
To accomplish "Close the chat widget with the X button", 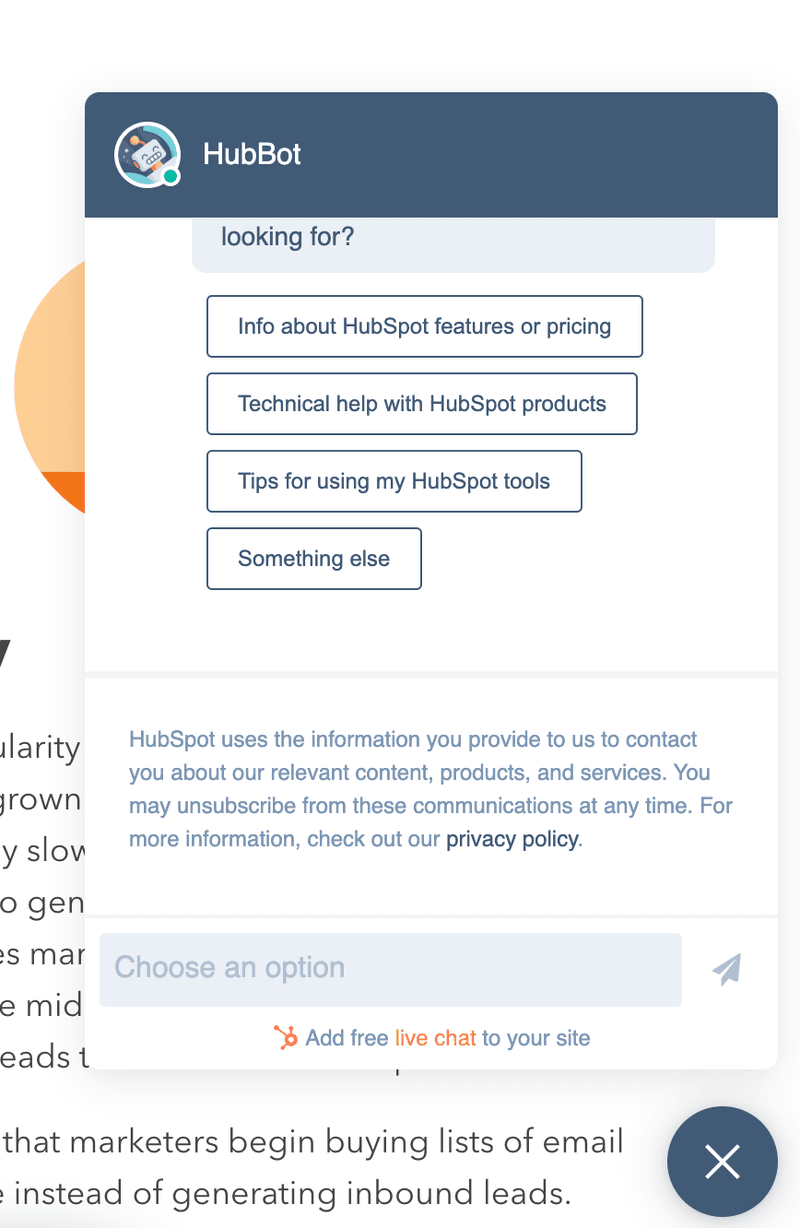I will coord(722,1161).
